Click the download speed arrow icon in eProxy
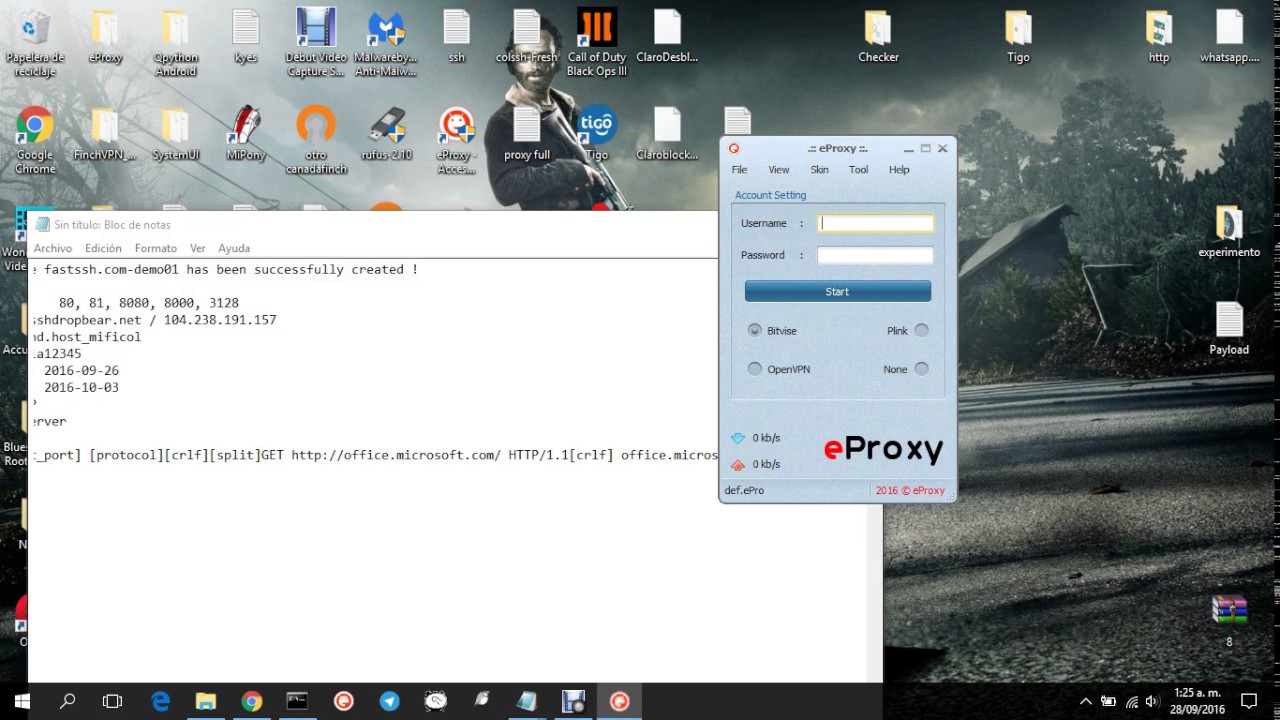This screenshot has height=720, width=1280. point(738,438)
